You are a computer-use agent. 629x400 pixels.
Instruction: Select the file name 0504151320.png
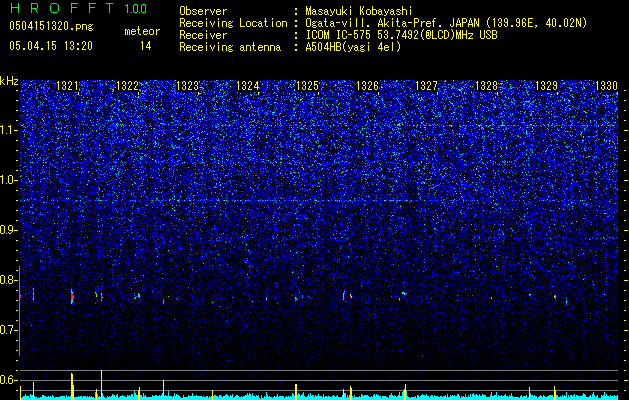(51, 27)
